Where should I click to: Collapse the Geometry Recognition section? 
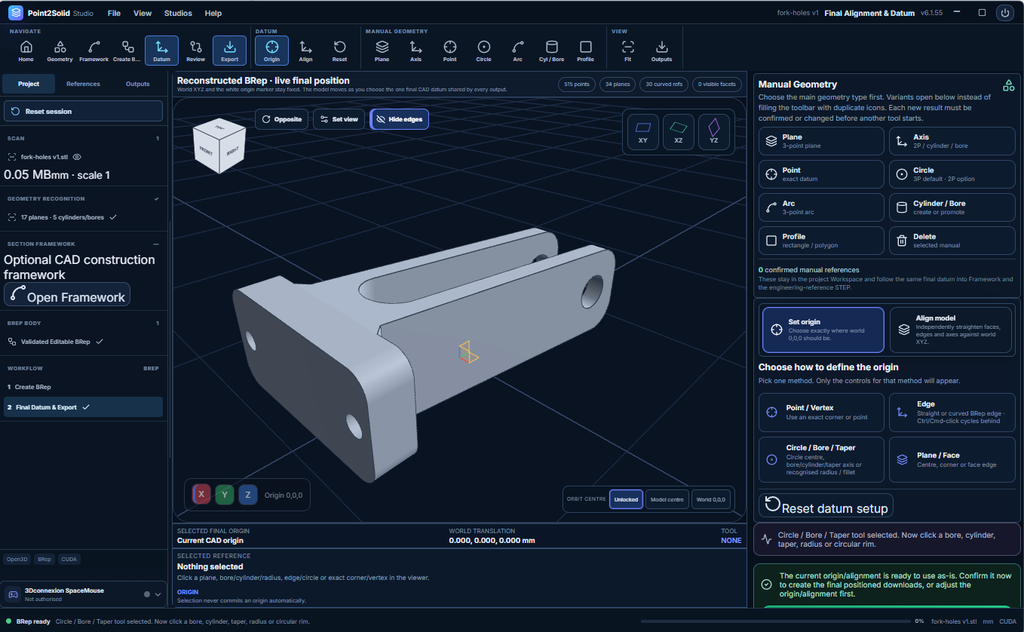[x=156, y=198]
